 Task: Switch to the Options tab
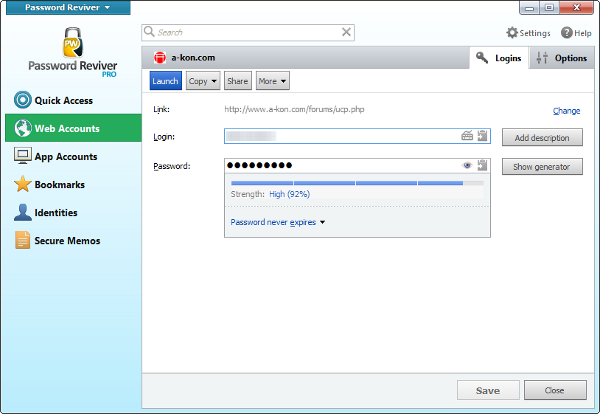[x=562, y=58]
